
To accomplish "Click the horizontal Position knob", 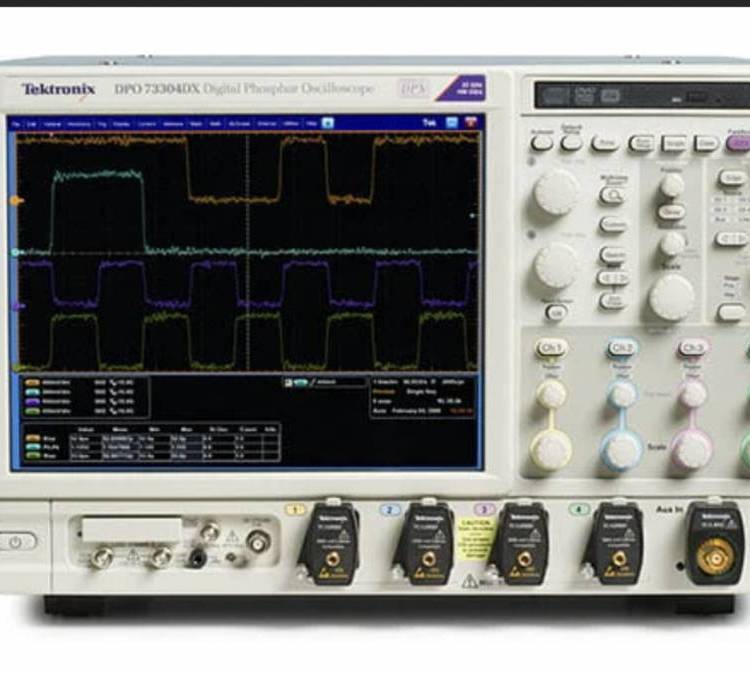I will tap(671, 184).
